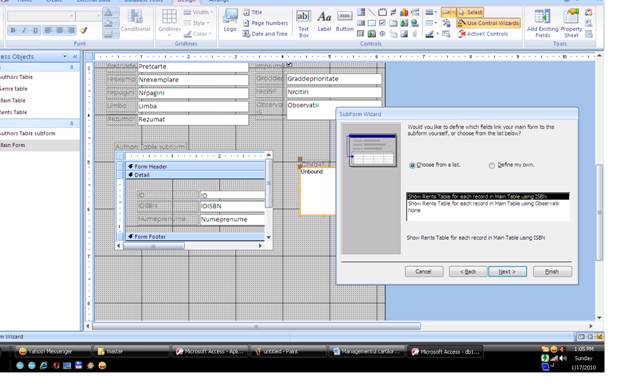Click the Unbound list box control
The image size is (627, 392).
point(318,191)
